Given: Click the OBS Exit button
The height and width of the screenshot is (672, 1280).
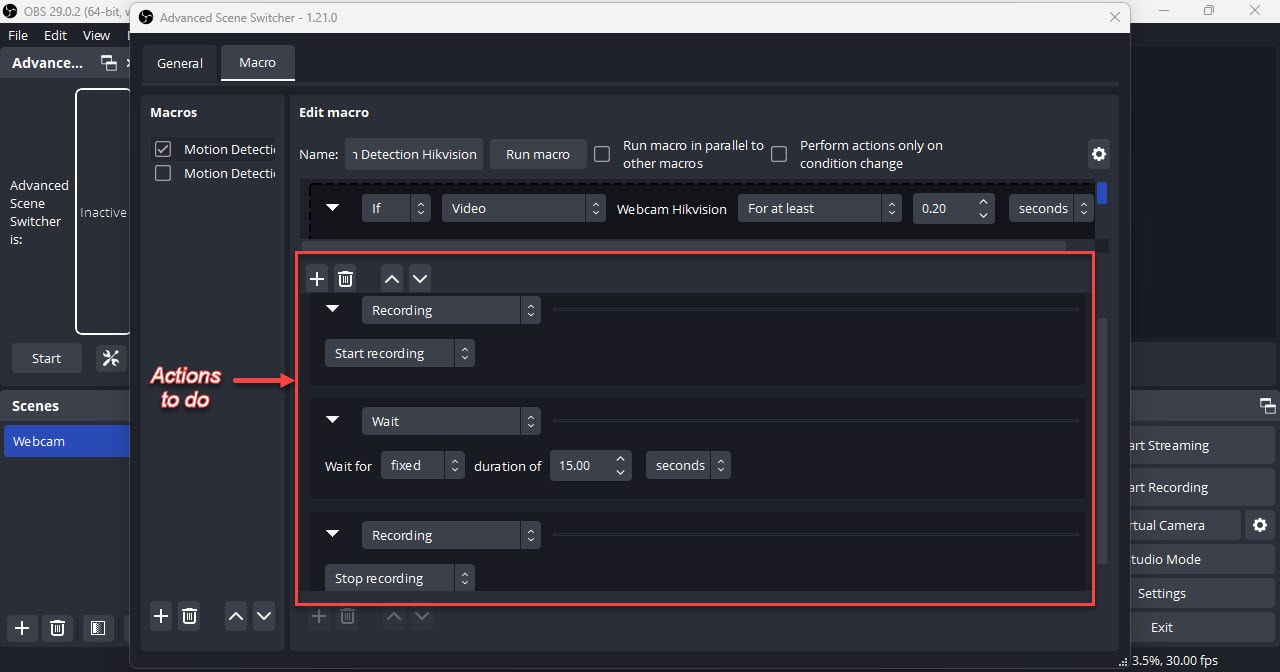Looking at the screenshot, I should point(1203,627).
